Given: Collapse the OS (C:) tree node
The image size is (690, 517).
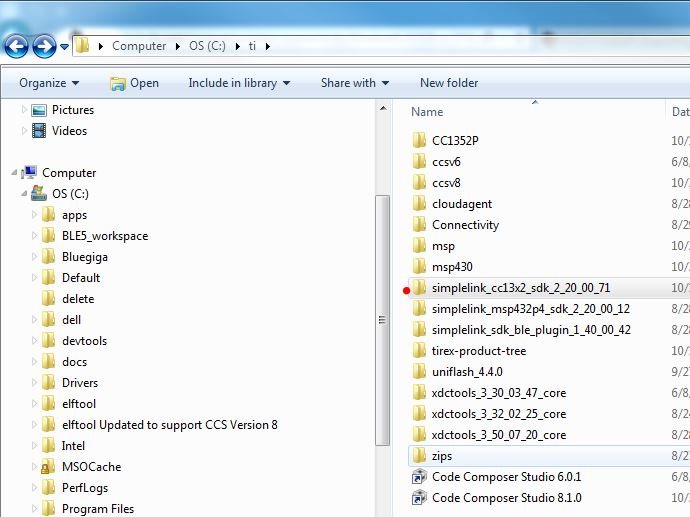Looking at the screenshot, I should pos(24,194).
